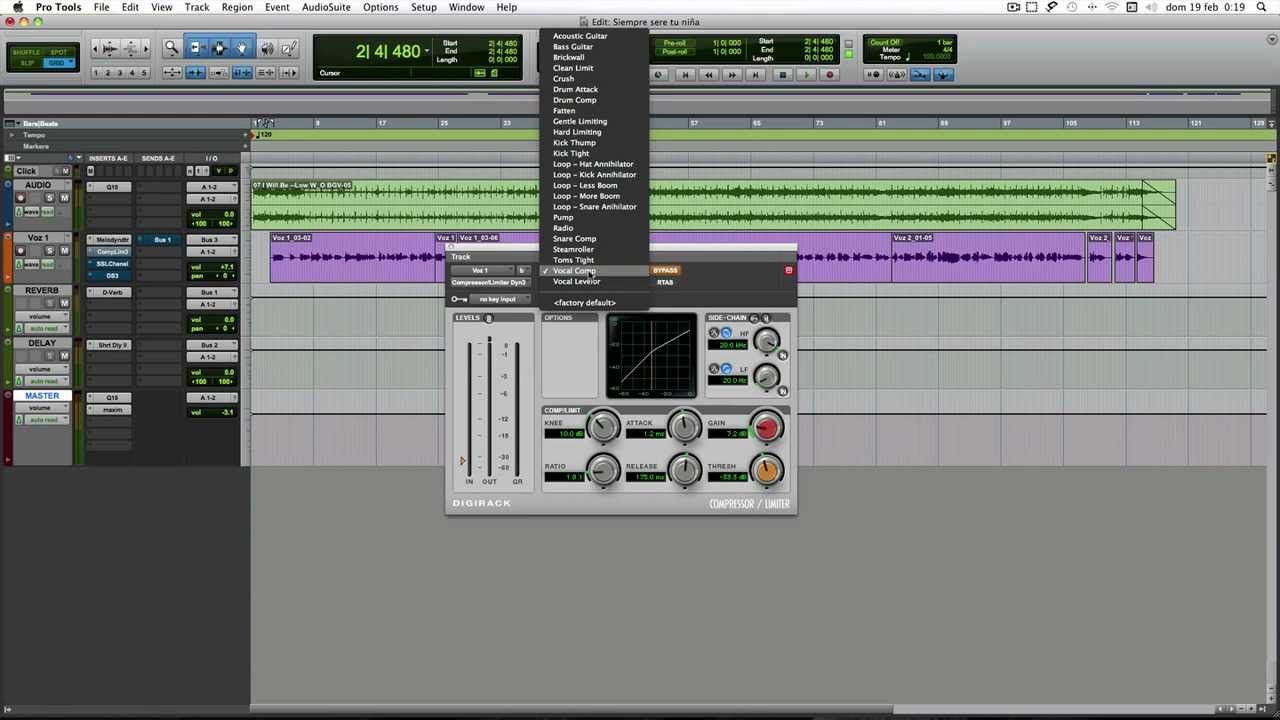Image resolution: width=1280 pixels, height=720 pixels.
Task: Mute the AUDIO track
Action: click(65, 198)
